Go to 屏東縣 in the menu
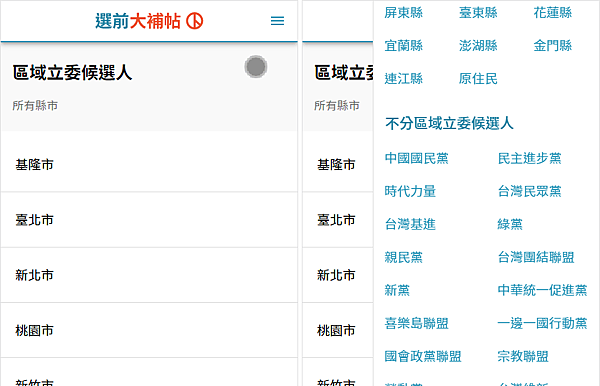This screenshot has width=600, height=386. click(x=404, y=13)
